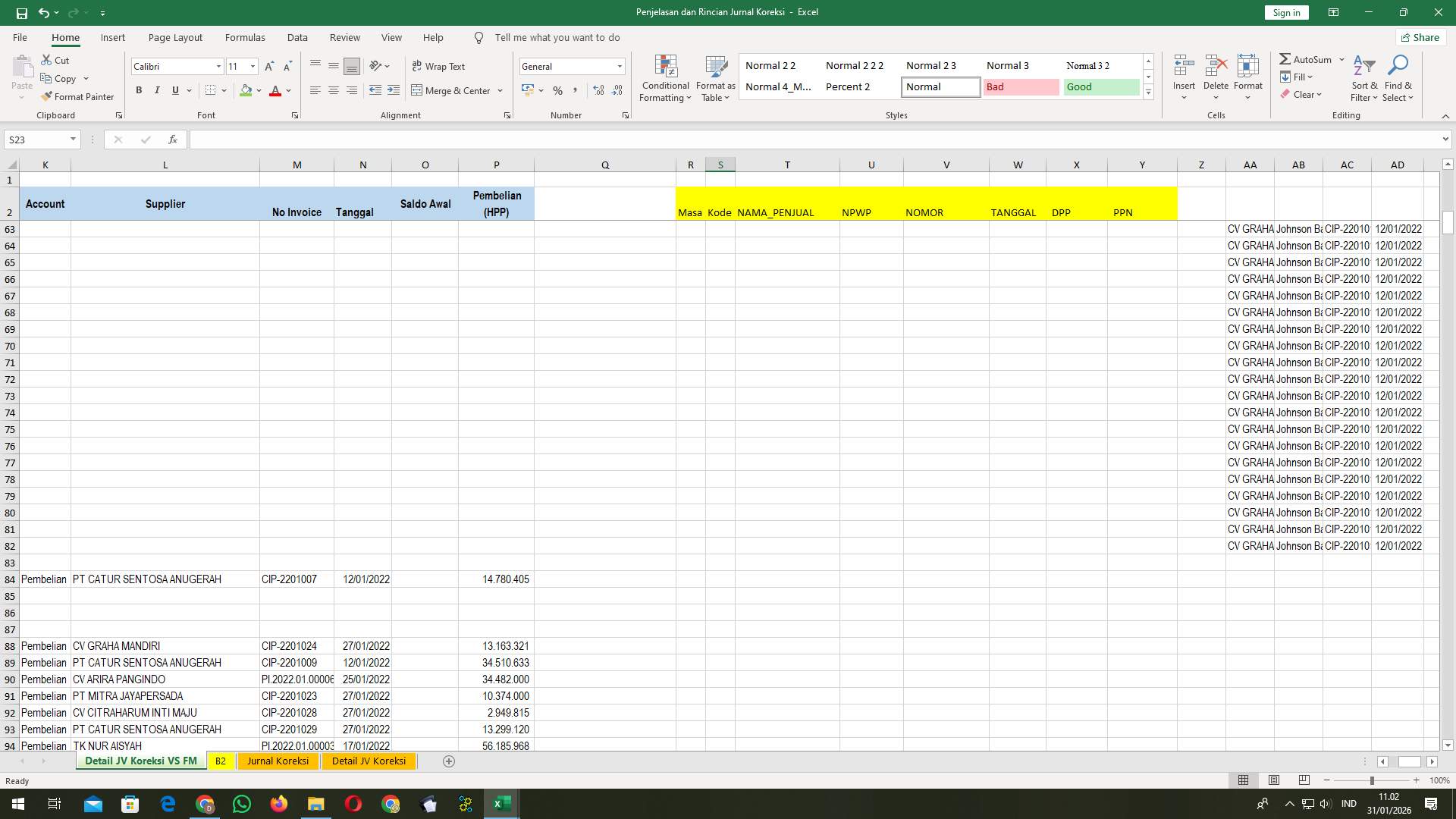The width and height of the screenshot is (1456, 819).
Task: Expand the Number Format dropdown showing General
Action: (x=620, y=66)
